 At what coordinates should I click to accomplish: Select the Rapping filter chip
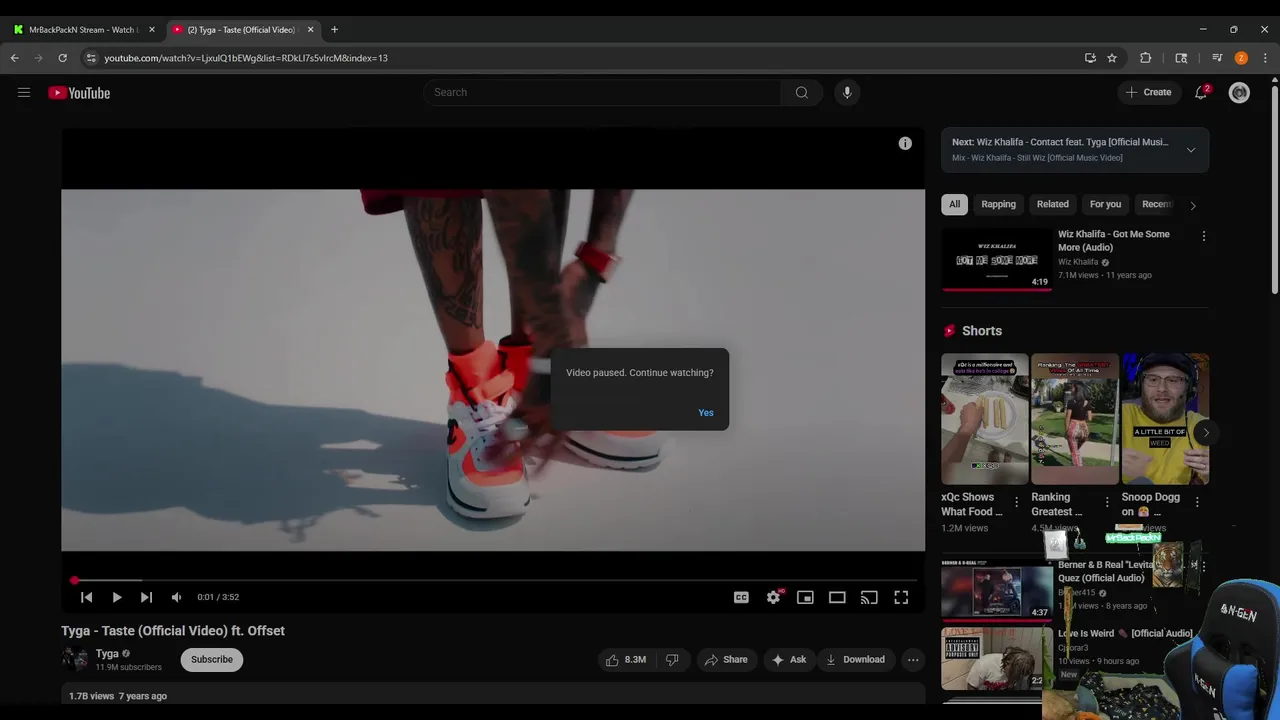click(x=998, y=204)
